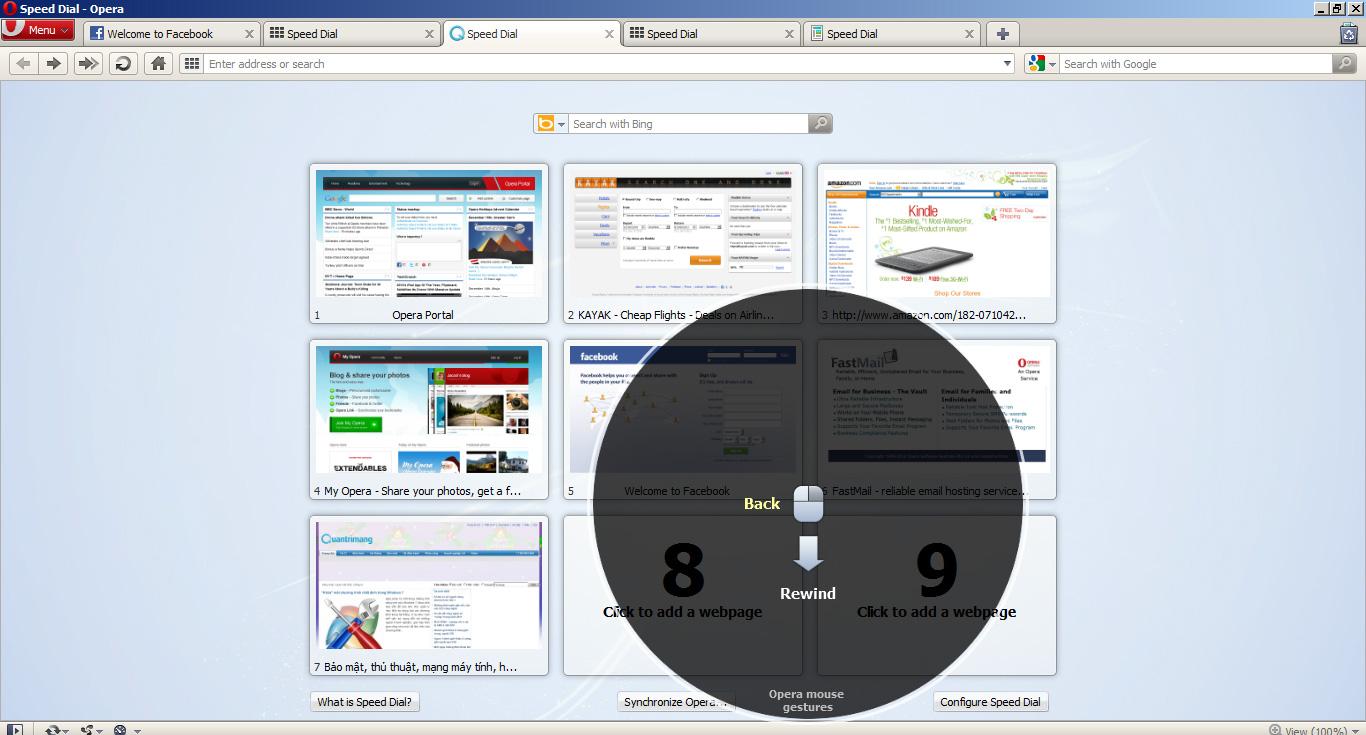Click the What is Speed Dial? button
Viewport: 1366px width, 735px height.
(x=365, y=701)
